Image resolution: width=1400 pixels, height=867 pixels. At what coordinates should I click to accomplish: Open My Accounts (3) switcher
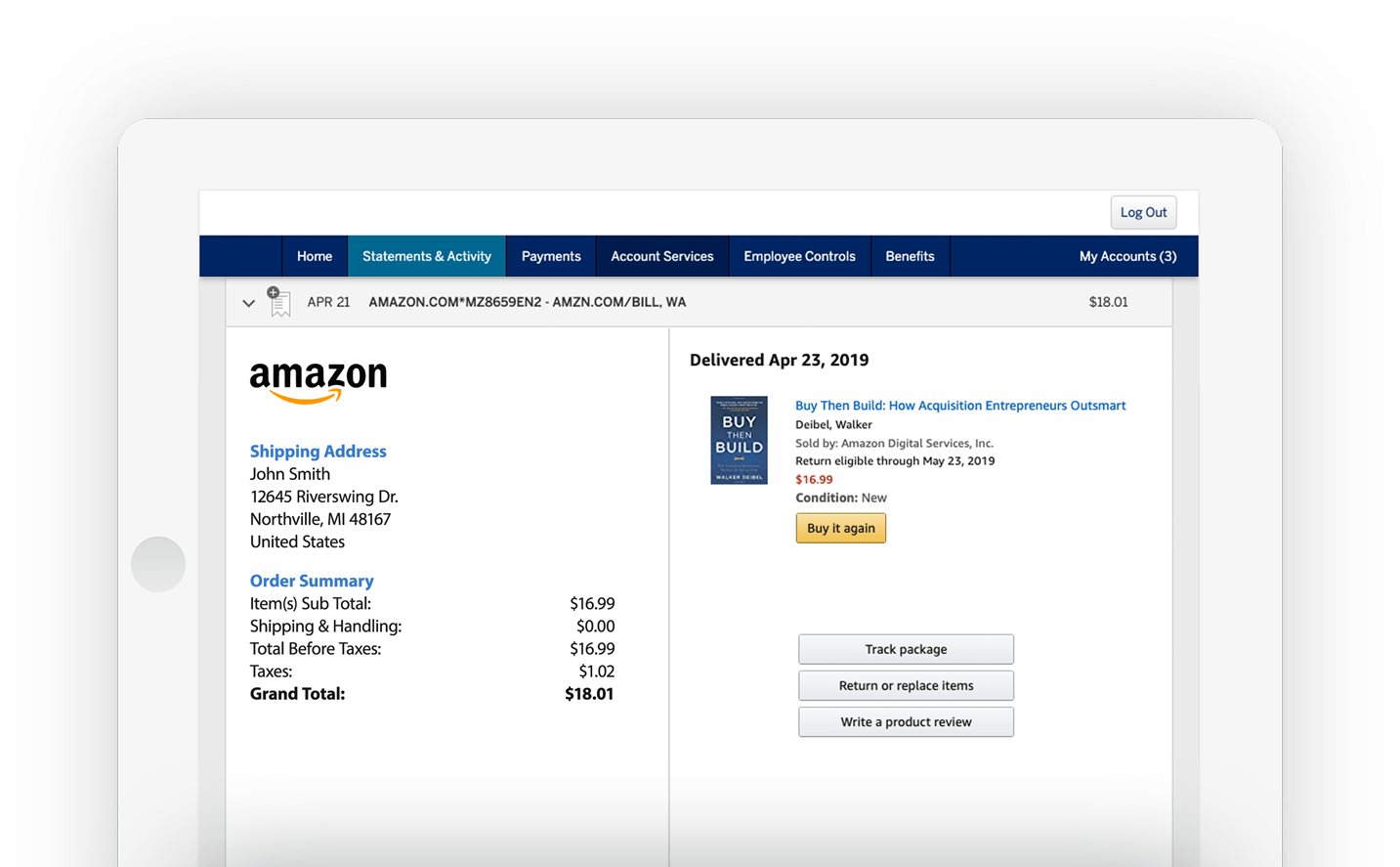pos(1126,256)
